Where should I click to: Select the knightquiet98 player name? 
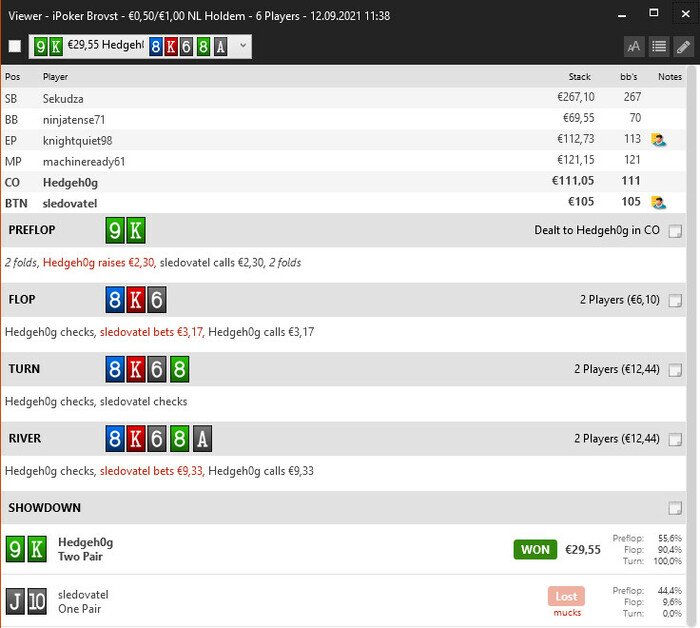pyautogui.click(x=77, y=141)
